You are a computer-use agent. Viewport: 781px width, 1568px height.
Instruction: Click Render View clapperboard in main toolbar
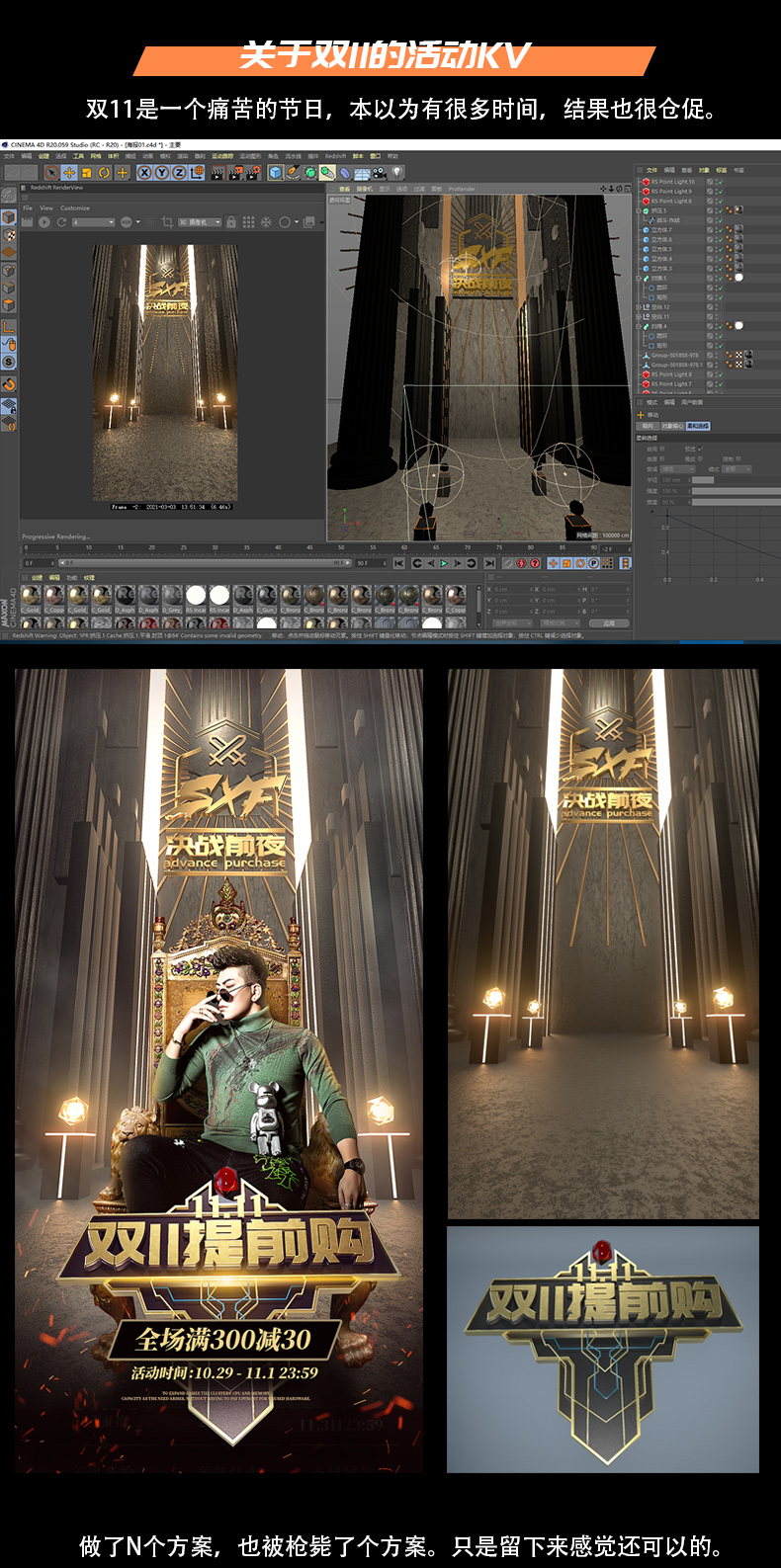click(217, 172)
